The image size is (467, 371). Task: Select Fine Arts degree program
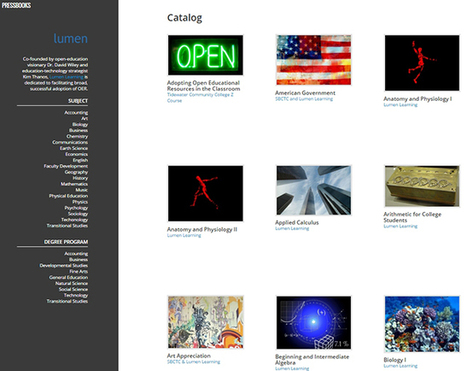[x=79, y=271]
